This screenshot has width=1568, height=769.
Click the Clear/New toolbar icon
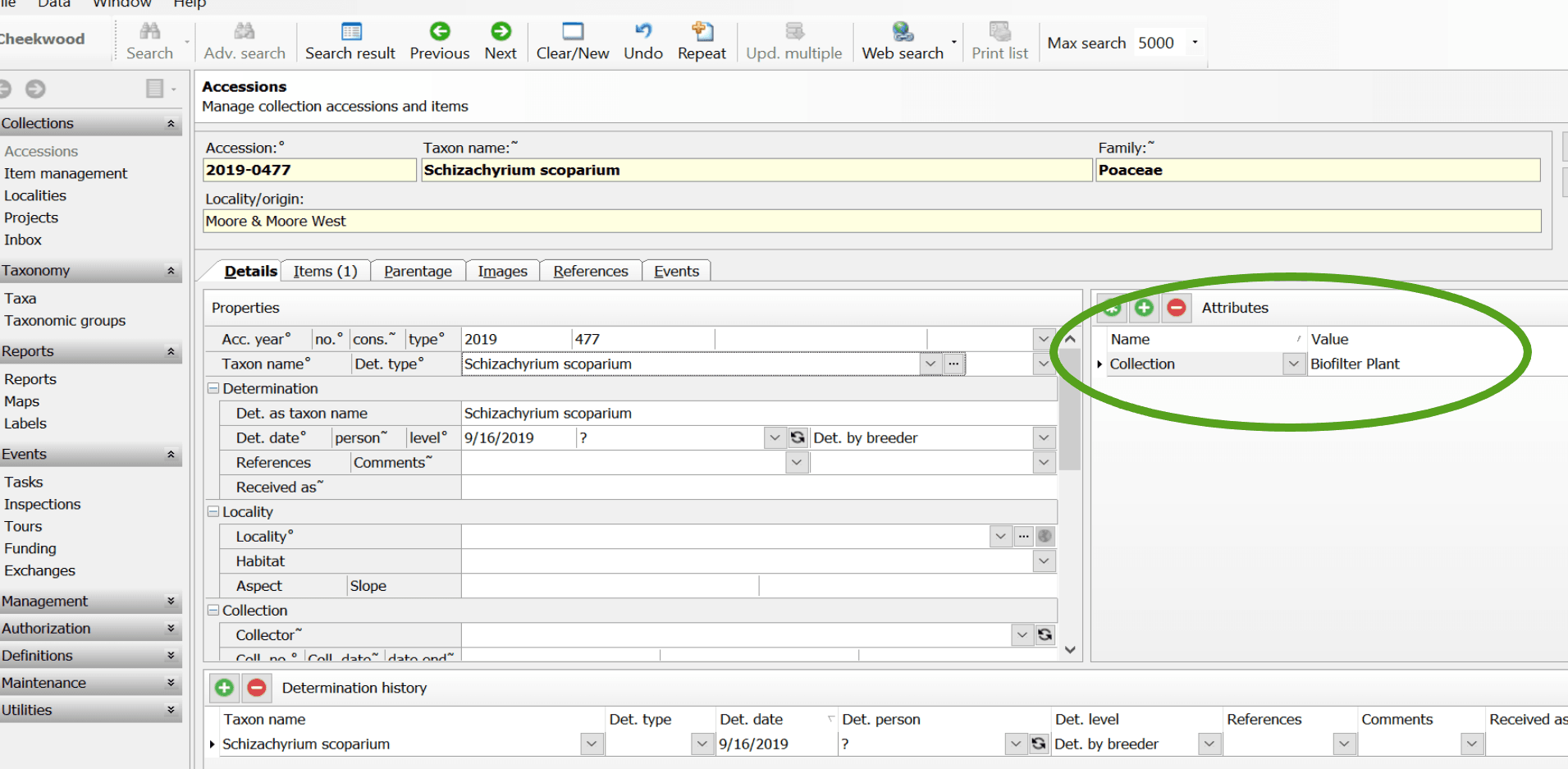click(573, 41)
